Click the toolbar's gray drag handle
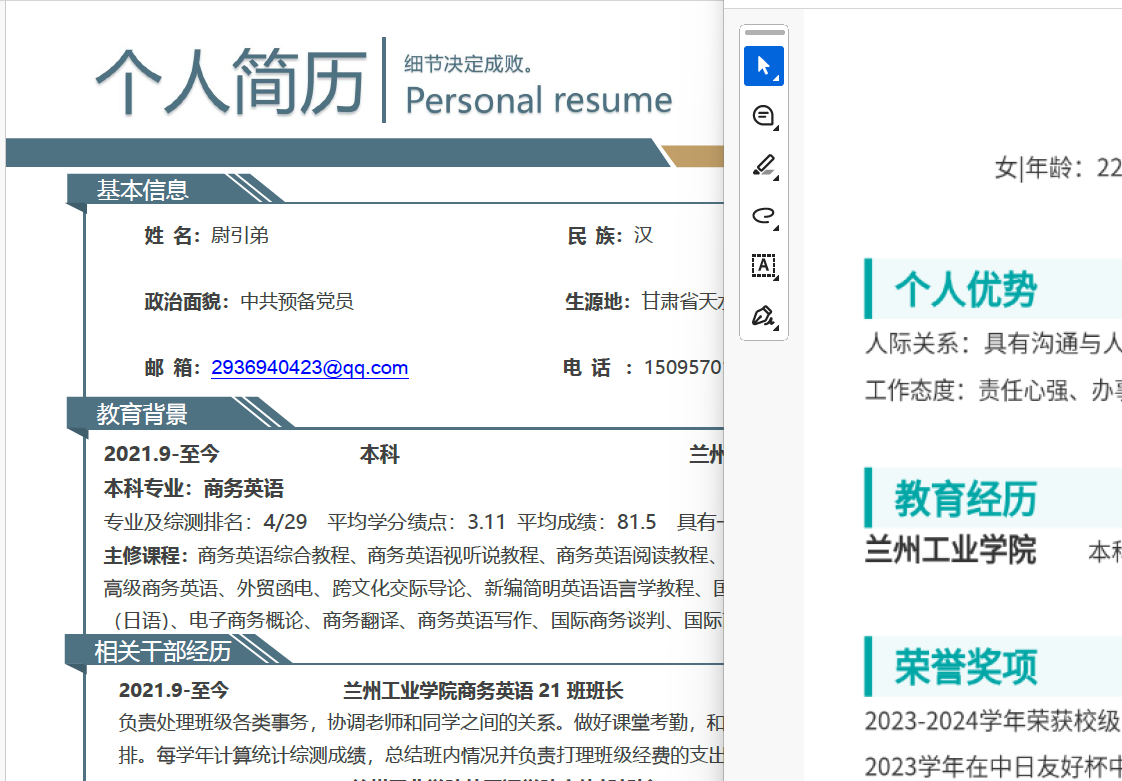1122x781 pixels. click(x=765, y=33)
